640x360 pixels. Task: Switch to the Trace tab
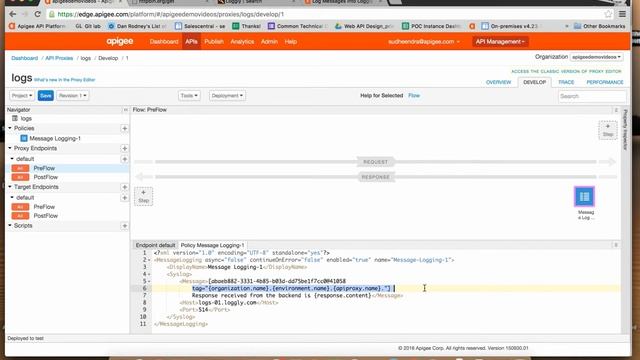[x=566, y=82]
